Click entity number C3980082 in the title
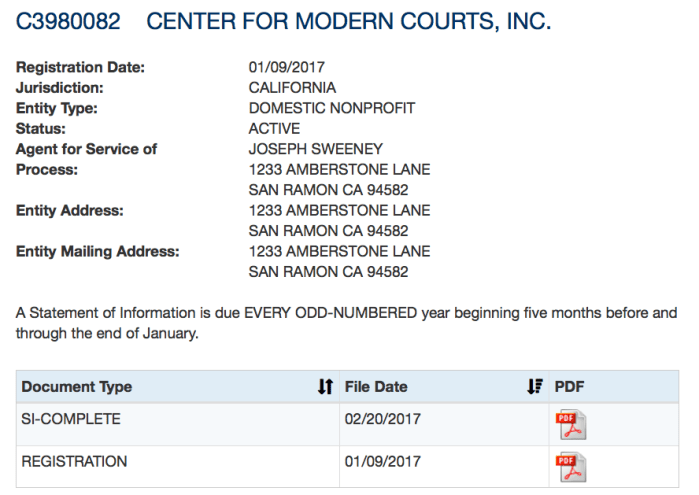This screenshot has width=699, height=495. [67, 22]
